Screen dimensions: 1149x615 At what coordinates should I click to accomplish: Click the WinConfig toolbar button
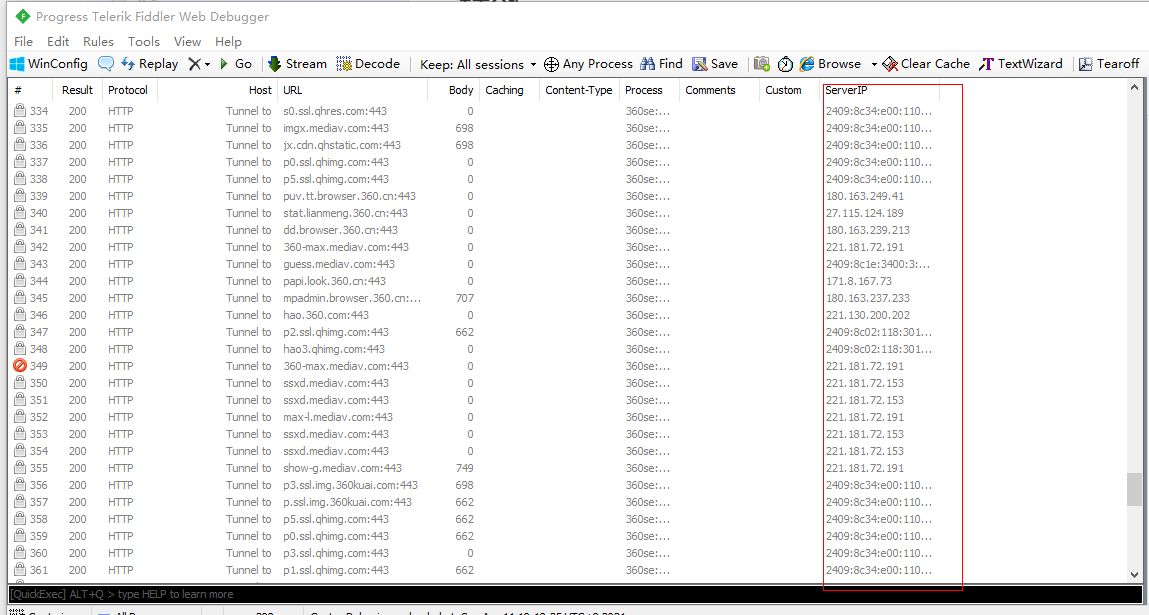pyautogui.click(x=48, y=64)
